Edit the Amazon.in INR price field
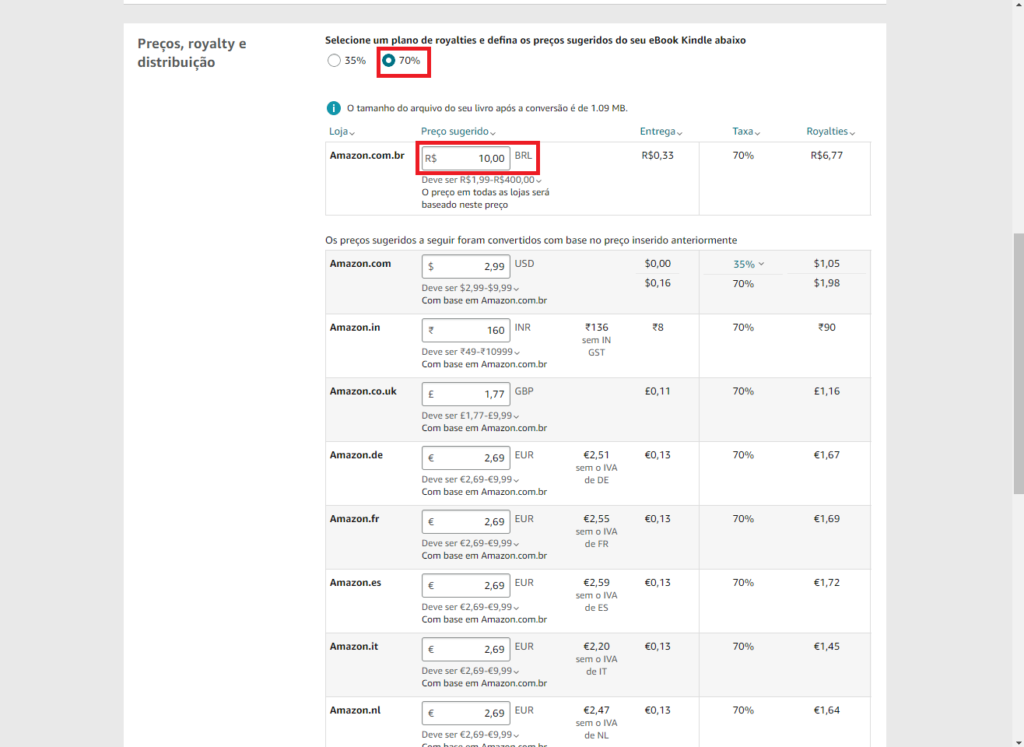Screen dimensions: 1024x747 point(466,330)
